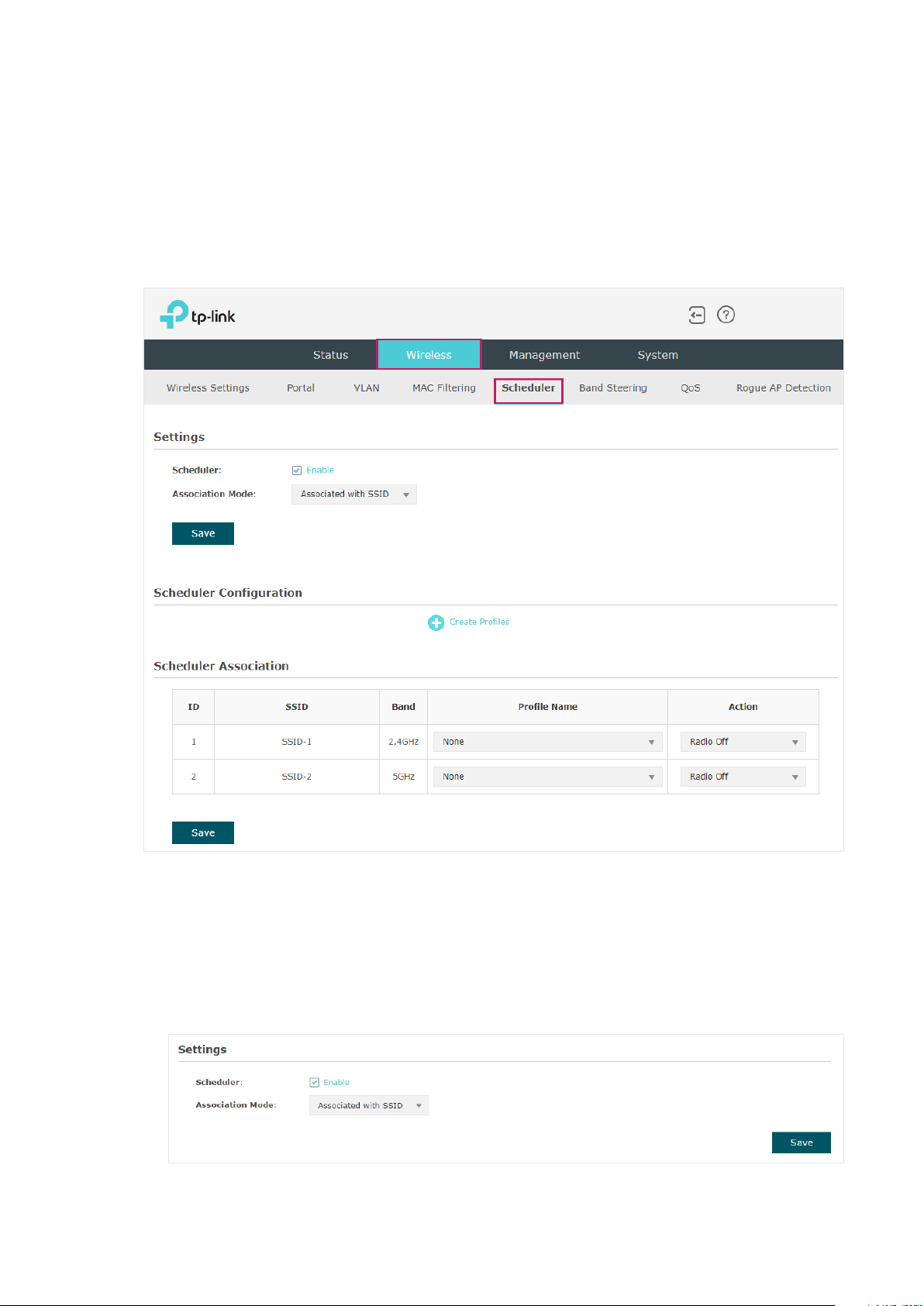The image size is (924, 1306).
Task: Open the help question mark icon
Action: tap(726, 315)
